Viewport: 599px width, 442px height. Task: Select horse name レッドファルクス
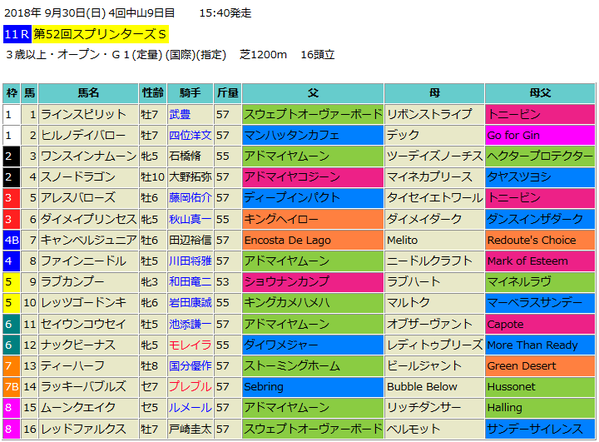click(83, 429)
